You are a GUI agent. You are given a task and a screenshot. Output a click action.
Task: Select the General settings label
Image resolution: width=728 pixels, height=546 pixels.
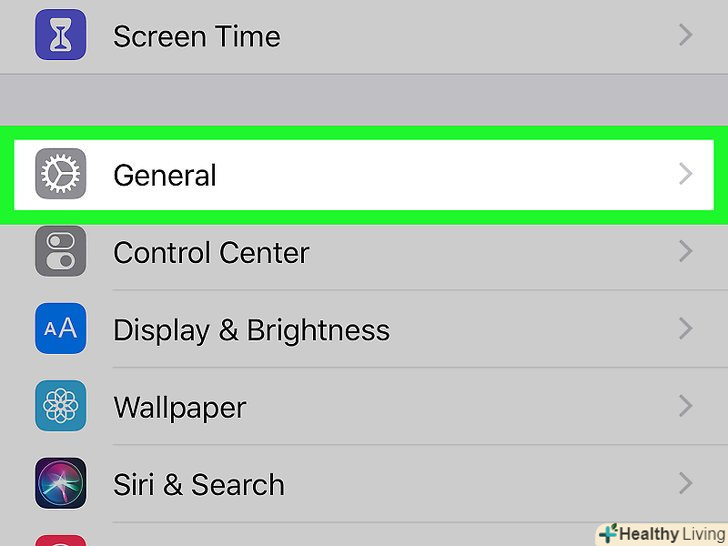coord(165,175)
